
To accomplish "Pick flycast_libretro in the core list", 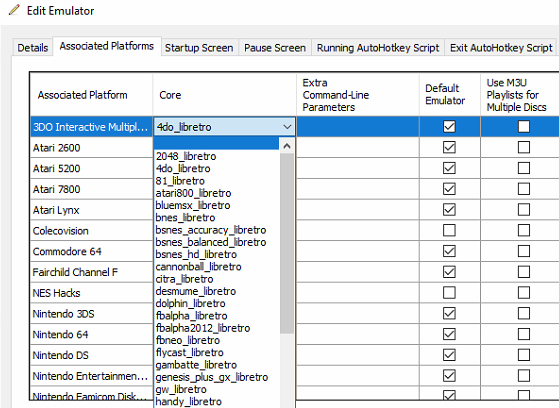I will 216,352.
